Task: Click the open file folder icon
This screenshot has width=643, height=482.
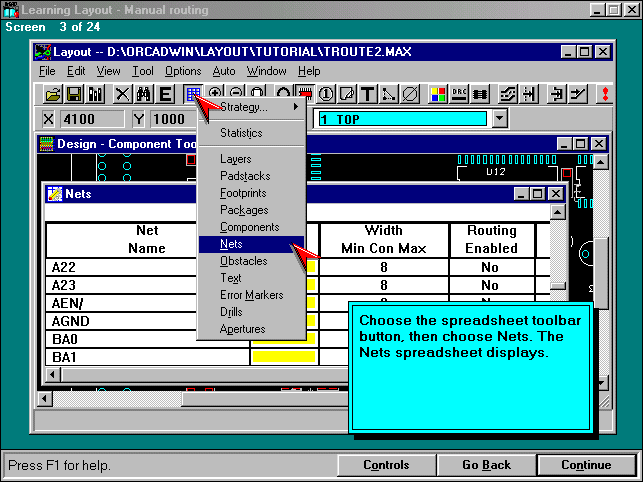Action: pyautogui.click(x=53, y=94)
